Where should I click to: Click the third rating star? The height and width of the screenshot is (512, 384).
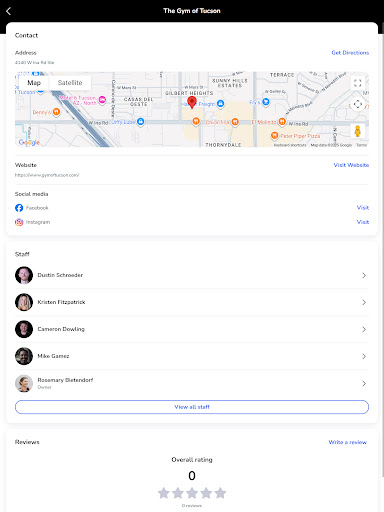(x=192, y=493)
